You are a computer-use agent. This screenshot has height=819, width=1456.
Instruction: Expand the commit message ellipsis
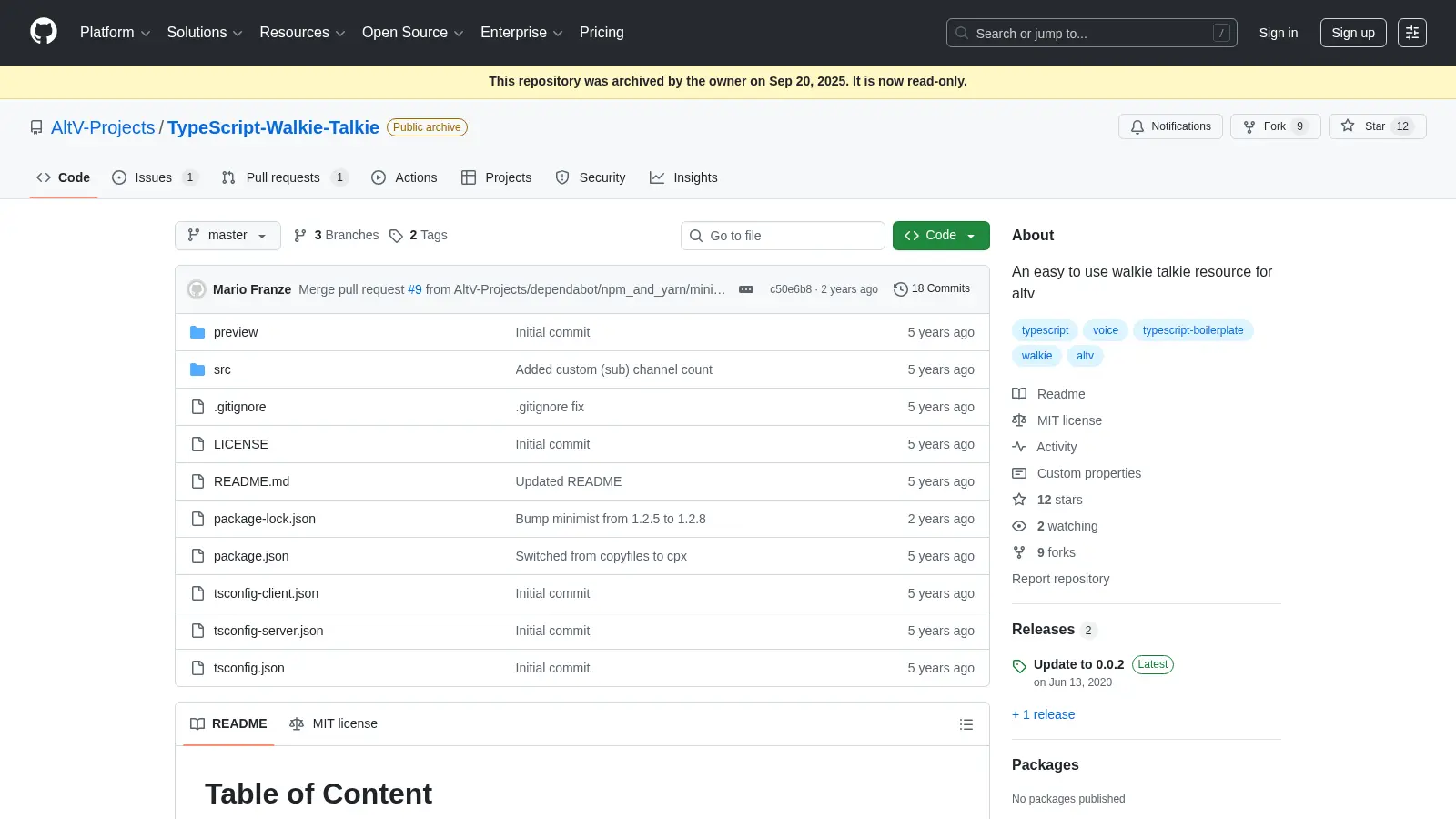tap(746, 289)
